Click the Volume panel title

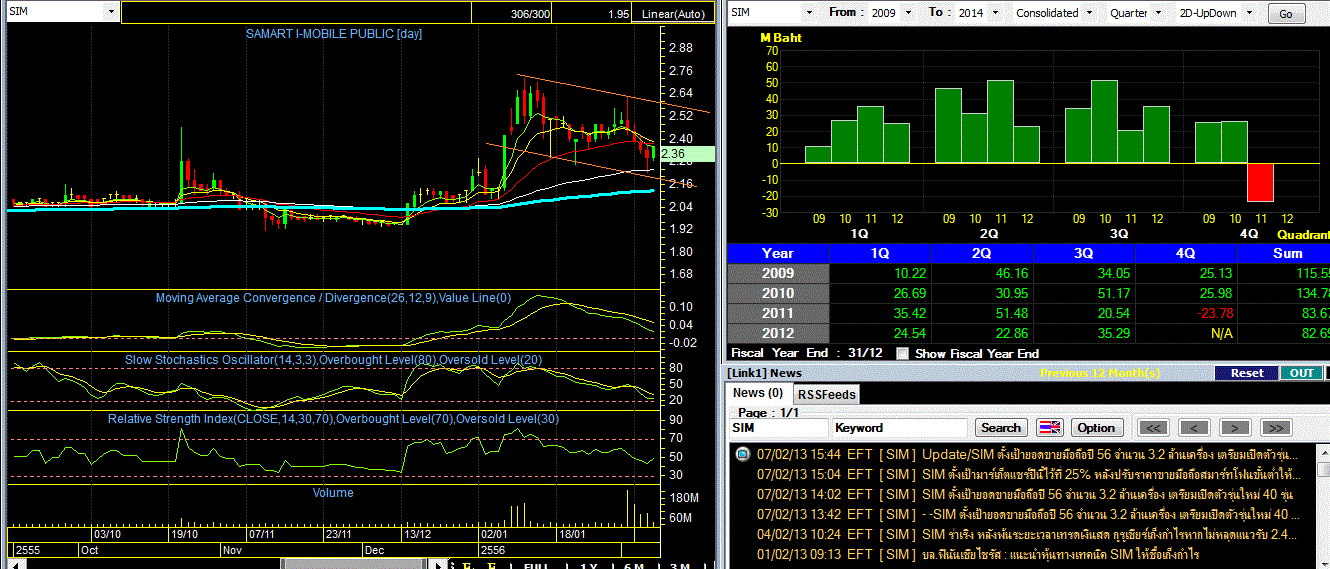click(x=333, y=493)
